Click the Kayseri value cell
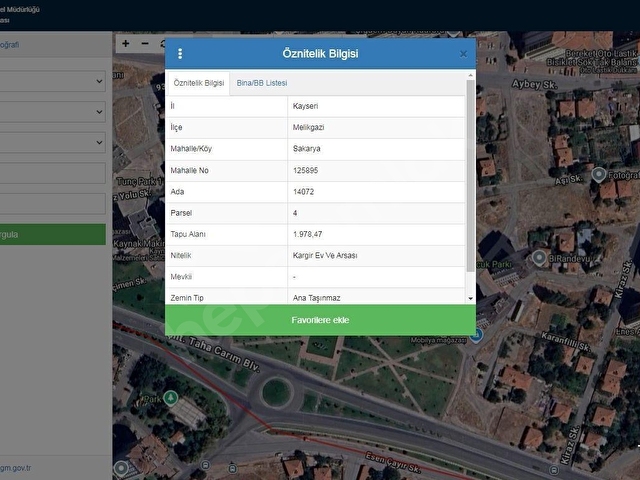The image size is (640, 480). [x=376, y=106]
